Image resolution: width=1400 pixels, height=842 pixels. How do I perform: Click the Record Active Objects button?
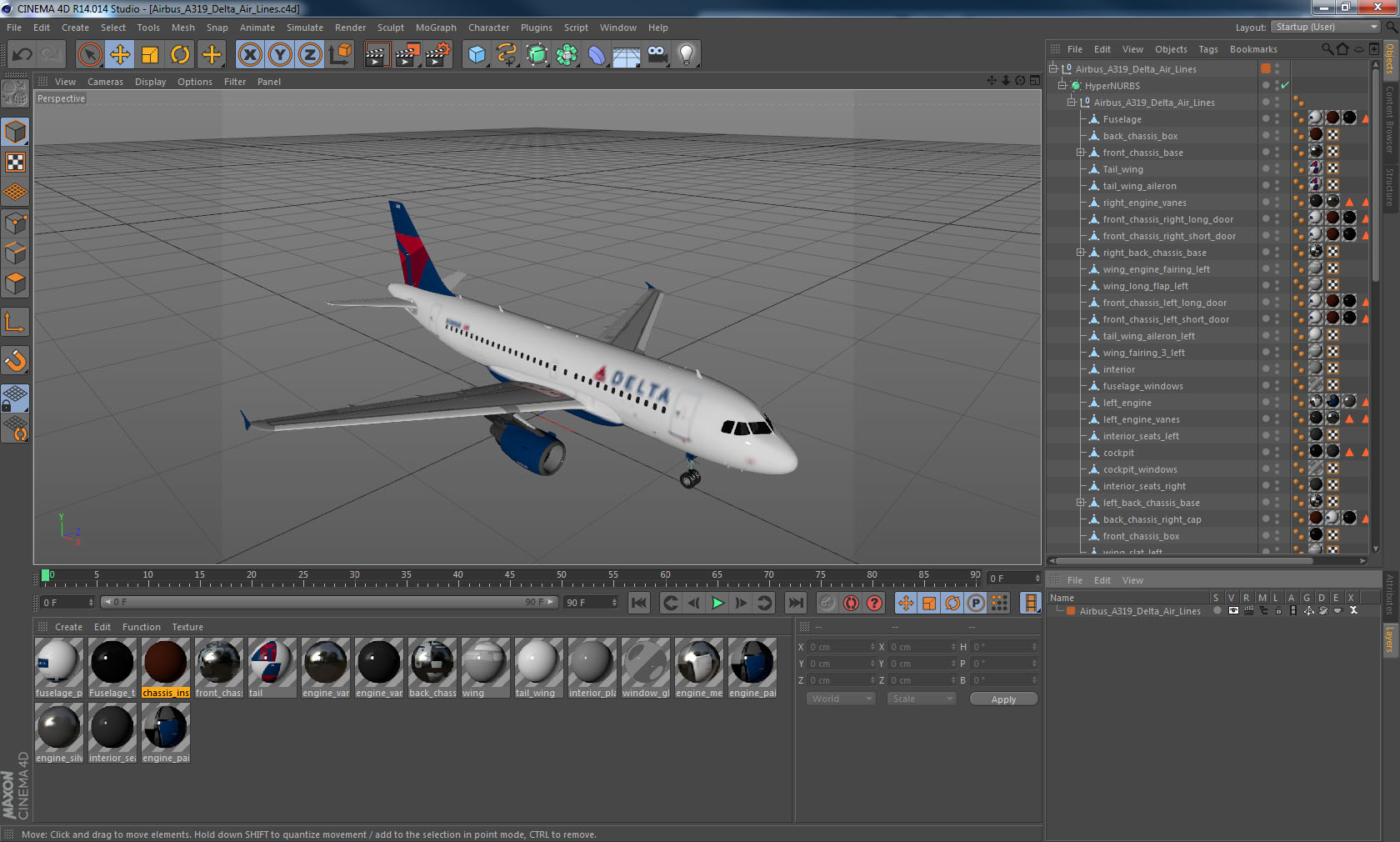coord(827,603)
